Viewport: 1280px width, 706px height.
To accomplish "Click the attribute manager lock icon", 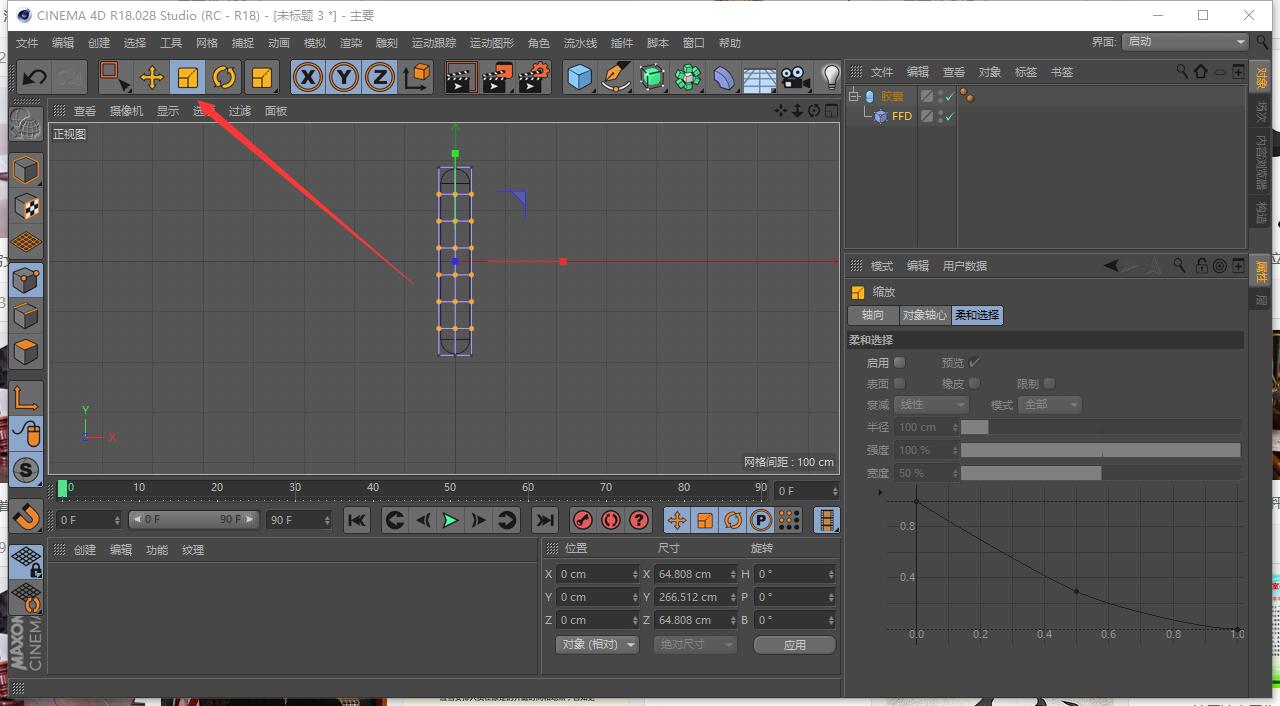I will (1201, 266).
